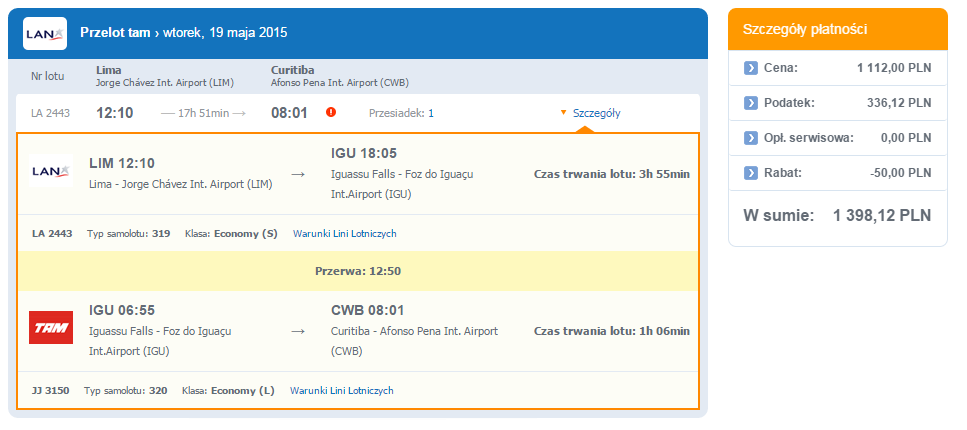Click the orange triangle next to Szczegóły
This screenshot has height=430, width=967.
point(563,113)
